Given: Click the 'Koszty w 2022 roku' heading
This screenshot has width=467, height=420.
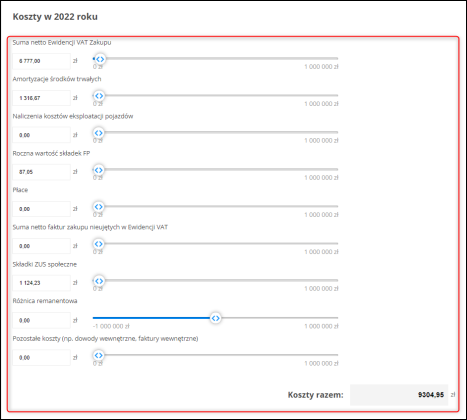Looking at the screenshot, I should point(55,17).
